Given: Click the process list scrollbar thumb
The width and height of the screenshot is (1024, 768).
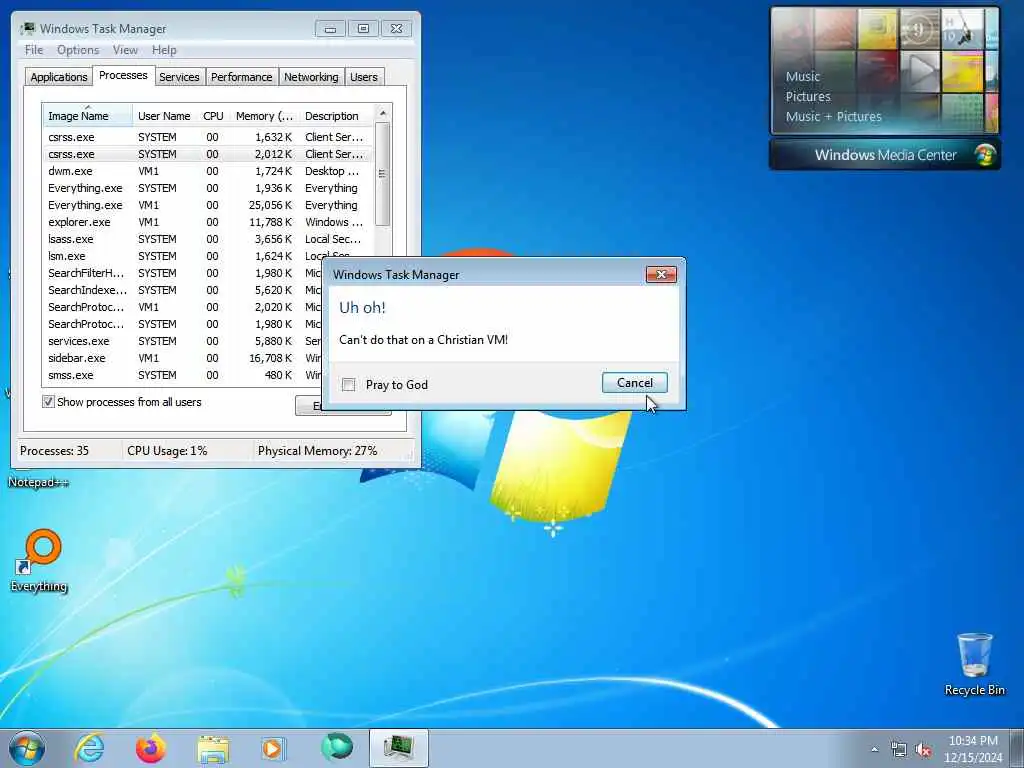Looking at the screenshot, I should point(383,174).
